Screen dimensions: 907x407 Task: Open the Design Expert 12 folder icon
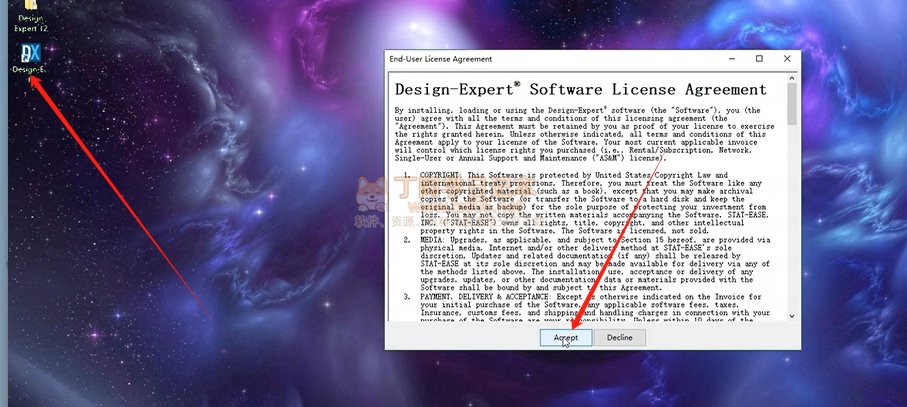[30, 16]
